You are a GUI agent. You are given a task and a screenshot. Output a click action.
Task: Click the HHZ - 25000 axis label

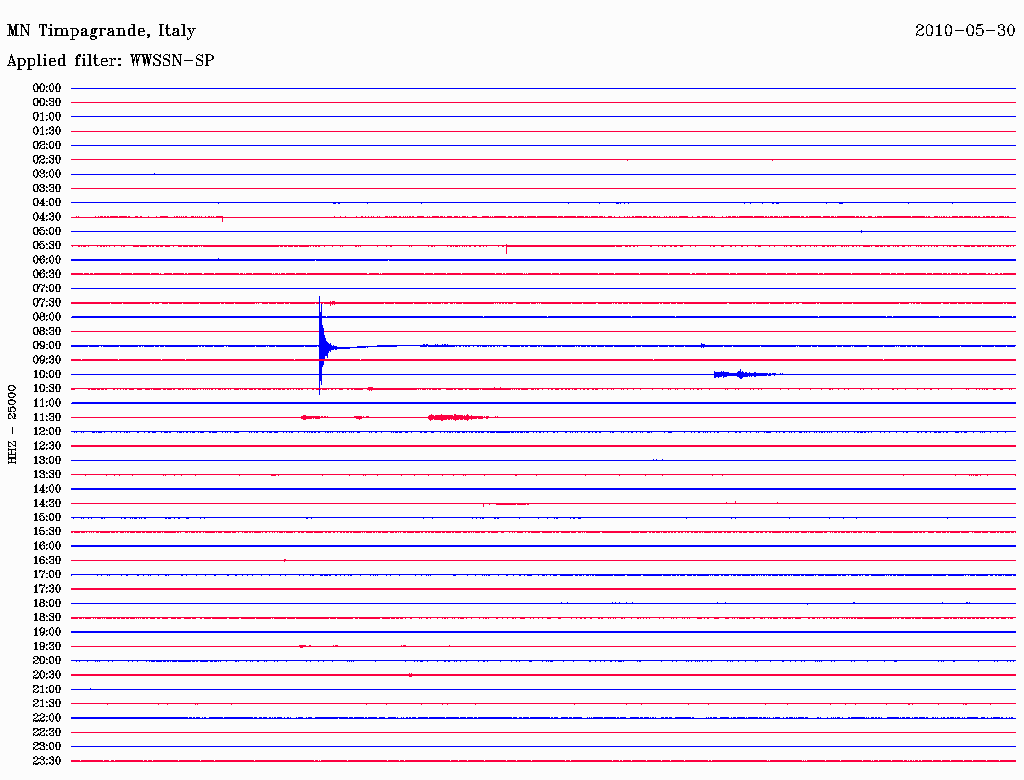click(x=12, y=424)
